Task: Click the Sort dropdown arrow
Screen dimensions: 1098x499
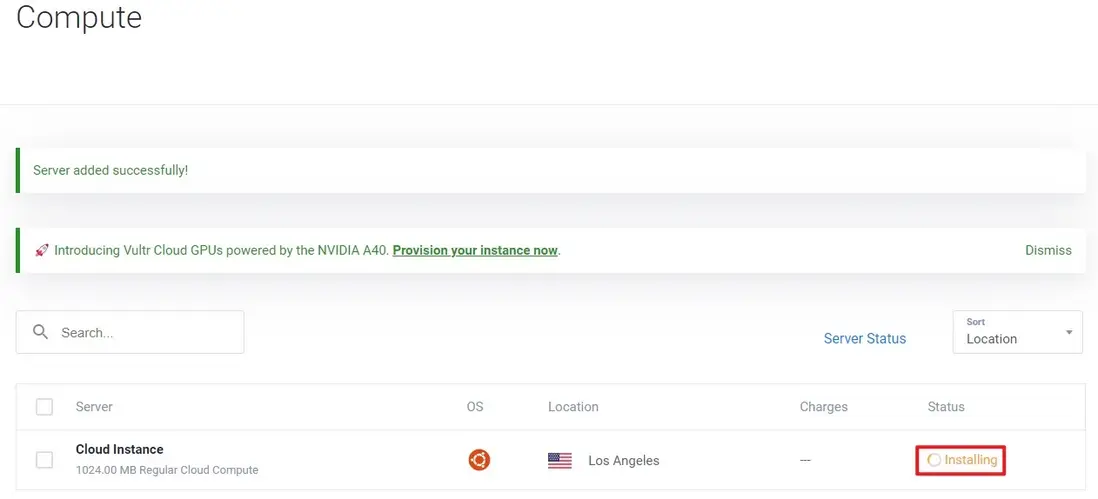Action: (1069, 332)
